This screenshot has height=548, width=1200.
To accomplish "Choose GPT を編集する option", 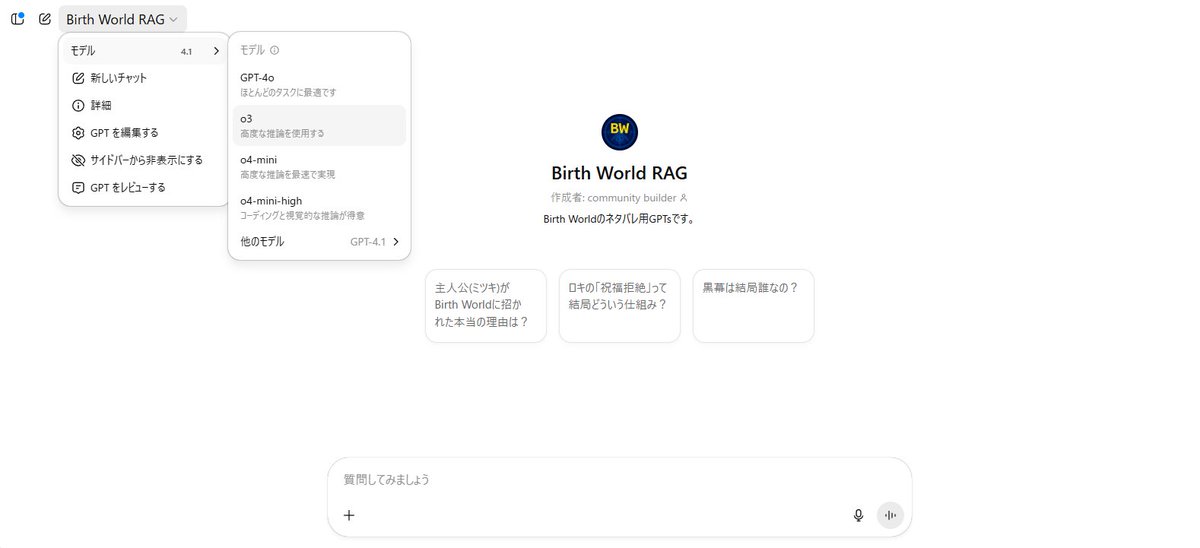I will [x=144, y=132].
